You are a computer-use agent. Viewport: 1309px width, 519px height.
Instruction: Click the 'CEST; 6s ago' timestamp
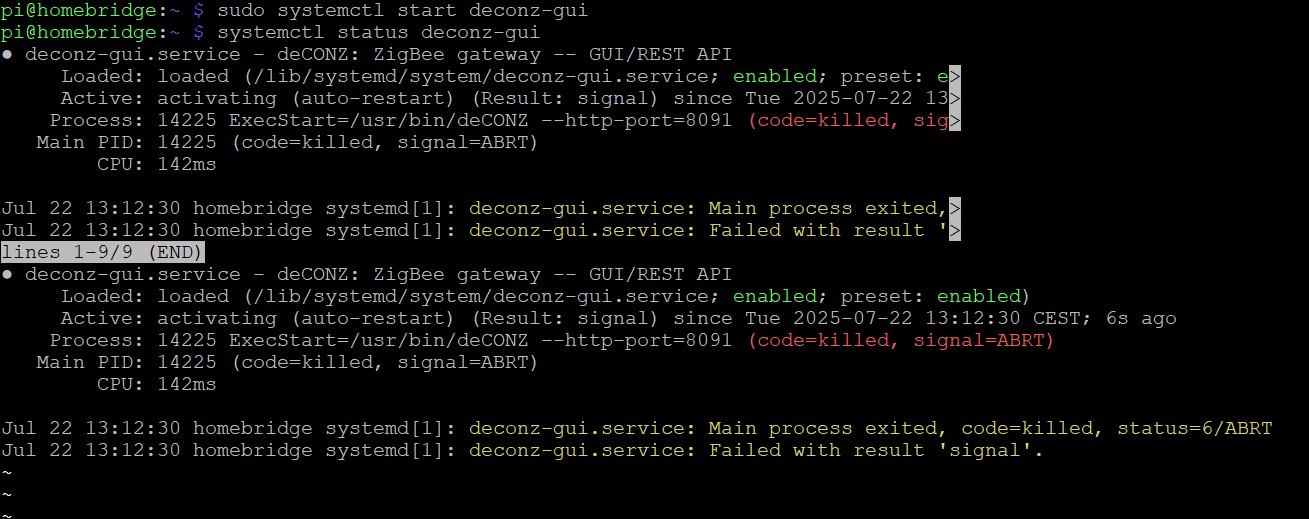point(1103,319)
